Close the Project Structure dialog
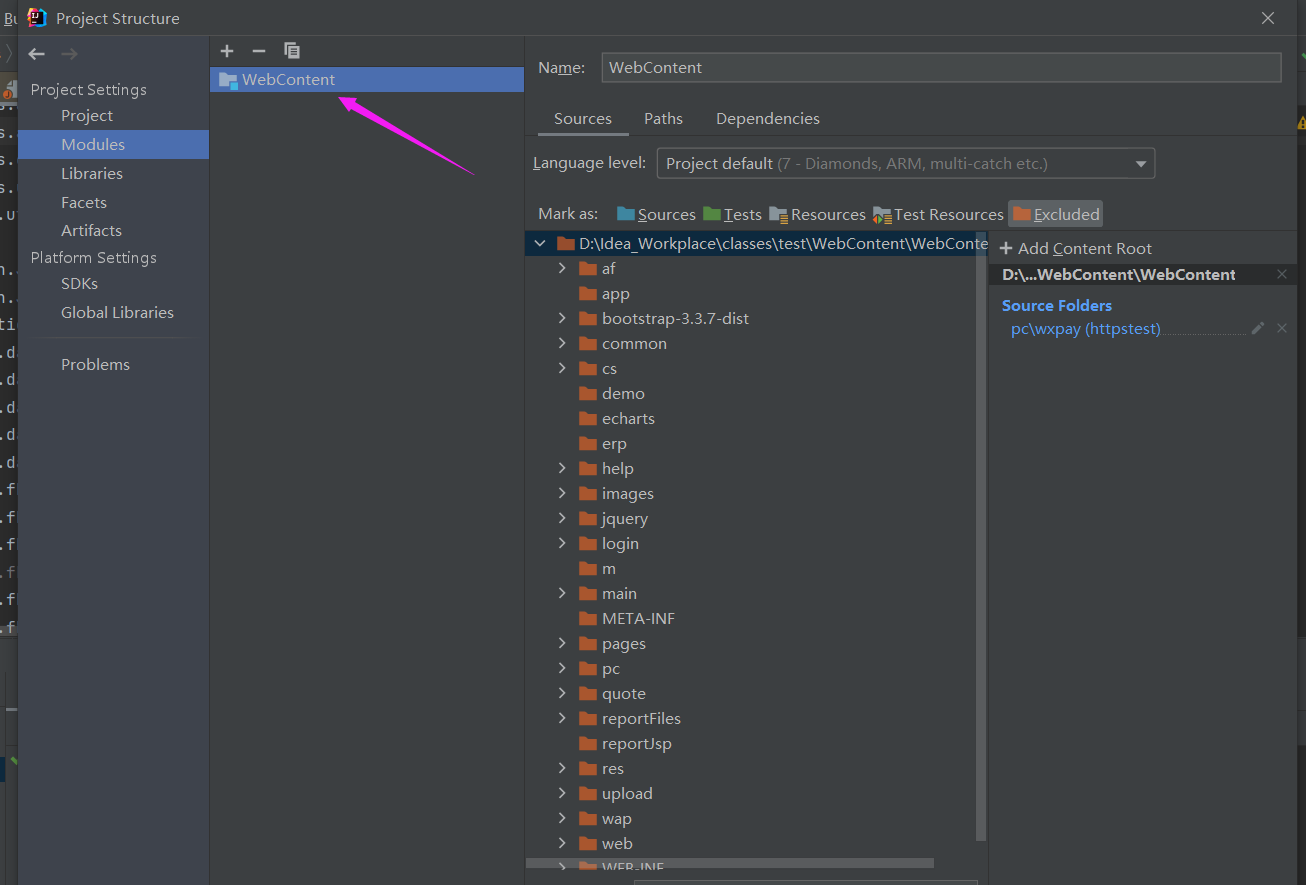The width and height of the screenshot is (1306, 885). 1268,18
